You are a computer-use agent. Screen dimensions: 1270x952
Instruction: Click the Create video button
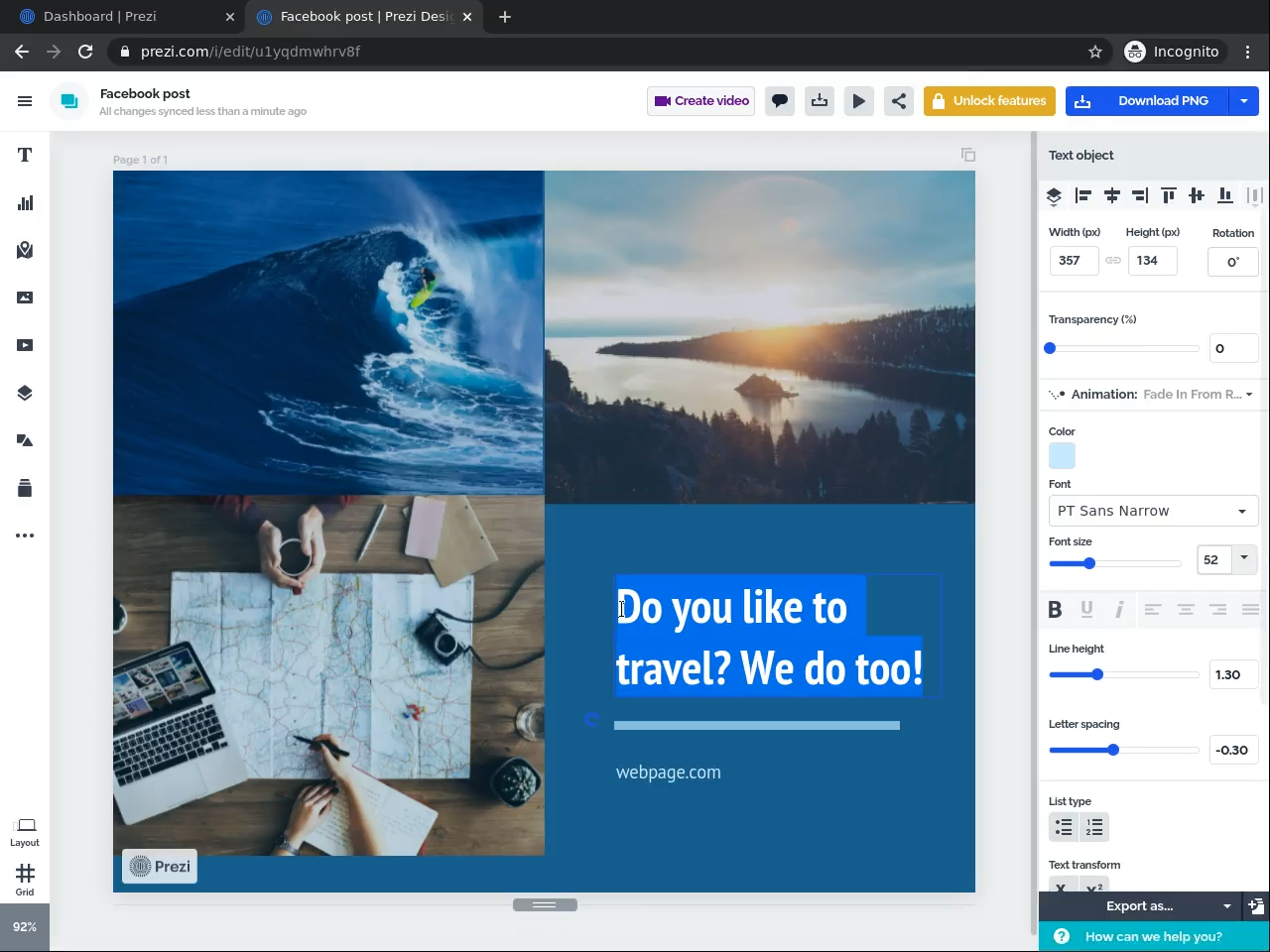(700, 101)
